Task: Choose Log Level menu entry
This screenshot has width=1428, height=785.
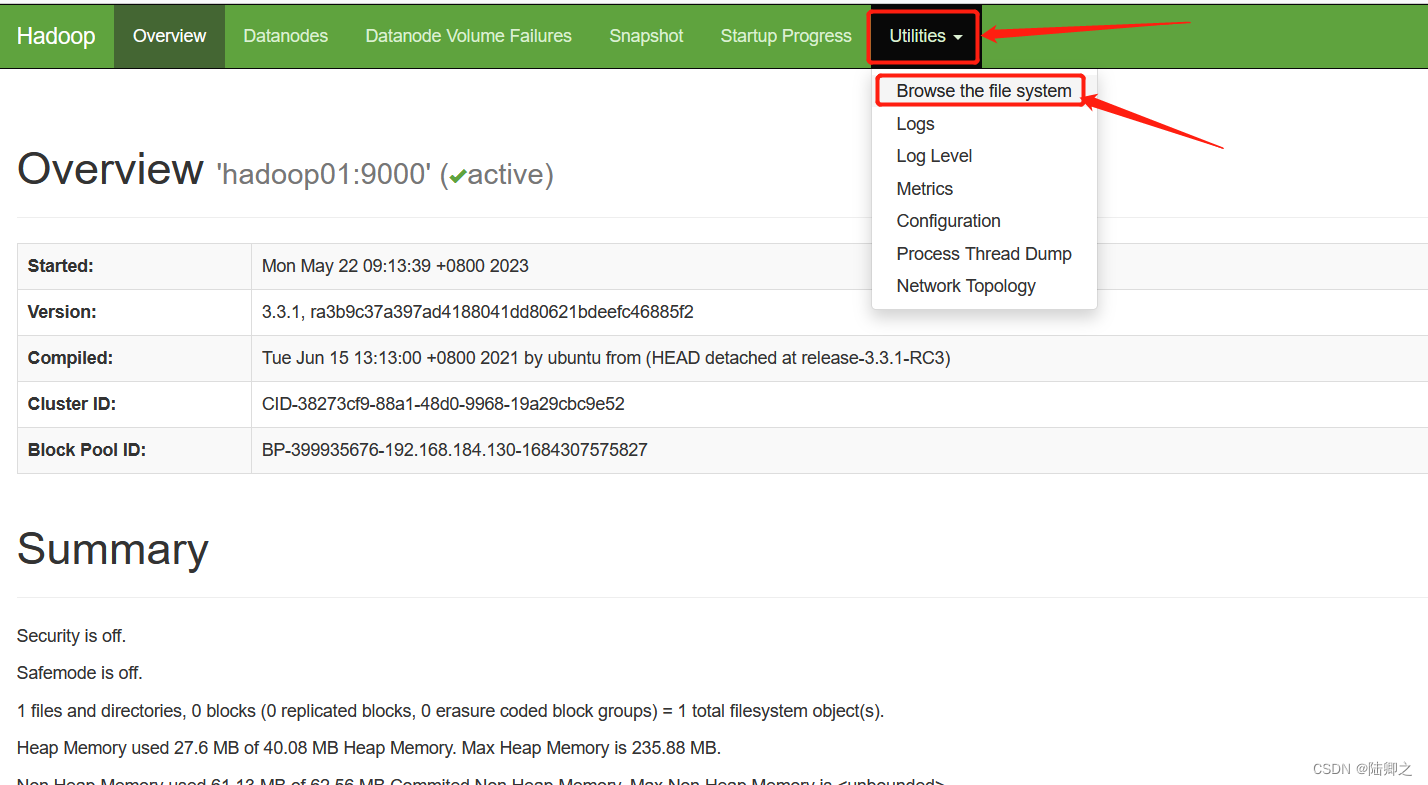Action: coord(935,156)
